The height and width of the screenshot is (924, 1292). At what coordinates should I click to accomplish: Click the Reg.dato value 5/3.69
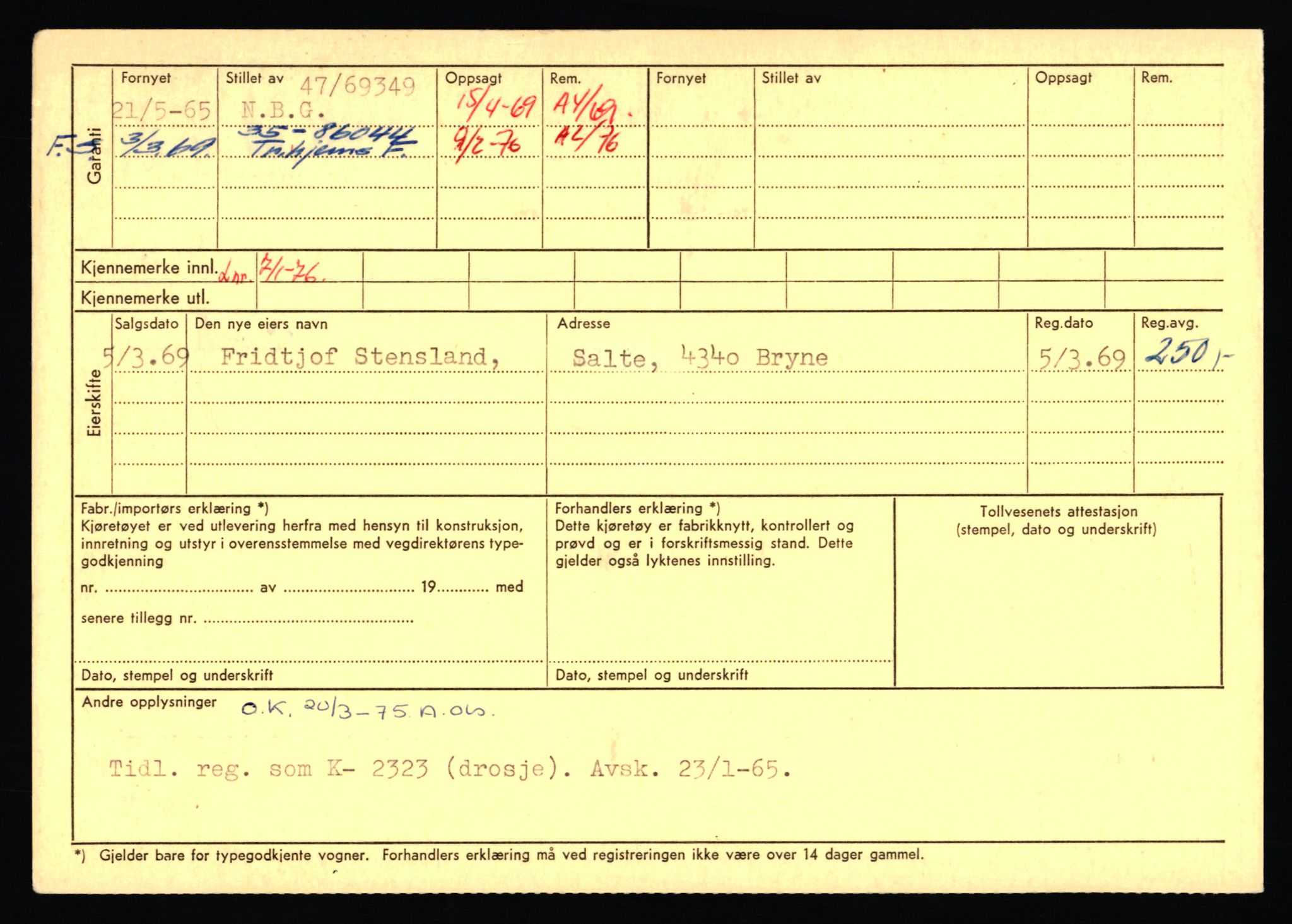1082,359
